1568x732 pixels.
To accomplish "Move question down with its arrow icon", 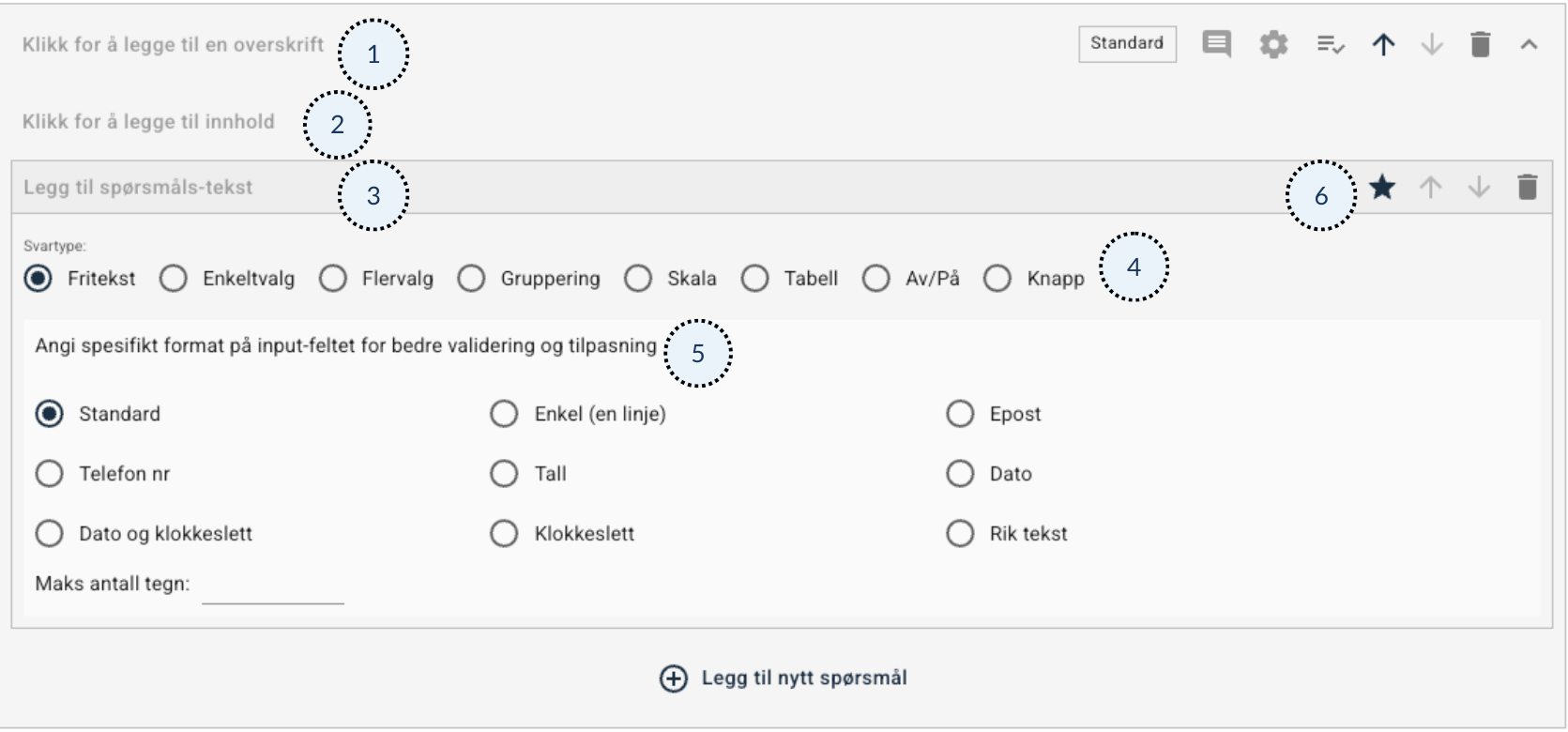I will pos(1479,188).
